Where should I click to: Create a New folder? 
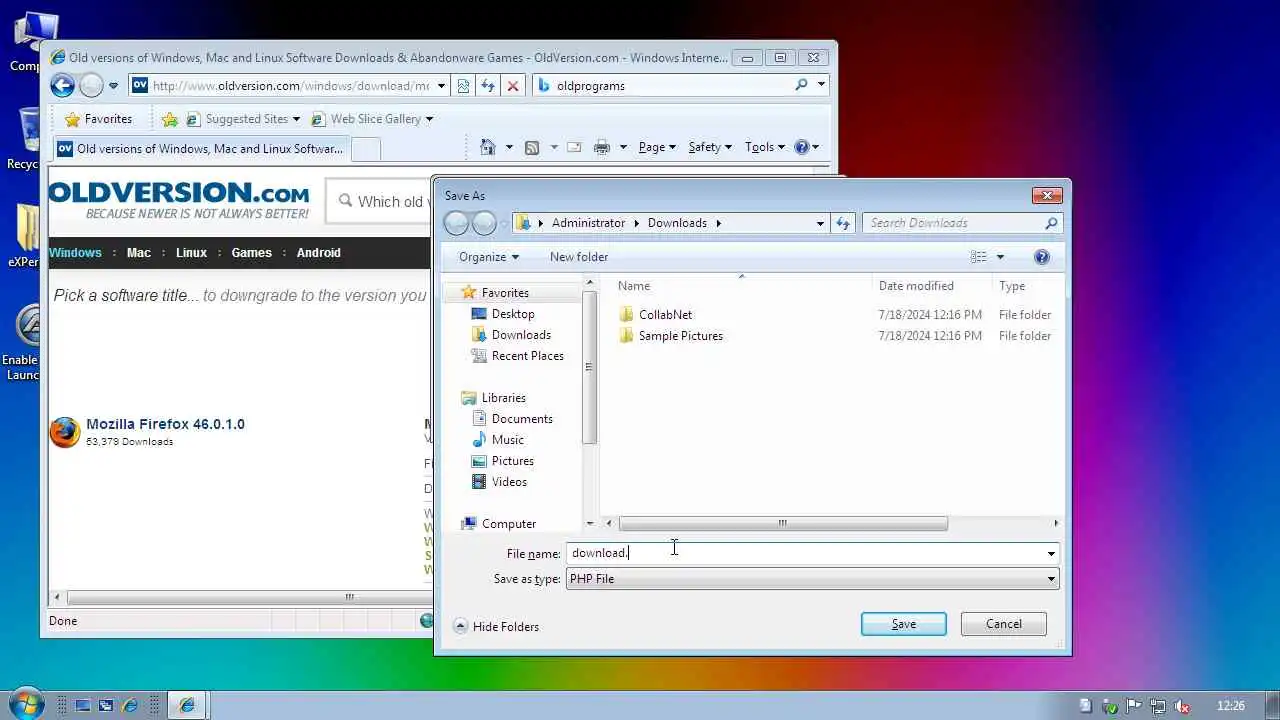pyautogui.click(x=579, y=257)
